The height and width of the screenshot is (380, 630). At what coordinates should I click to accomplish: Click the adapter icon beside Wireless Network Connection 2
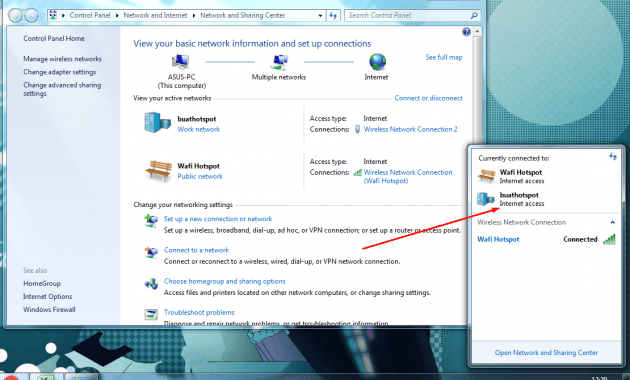[357, 129]
